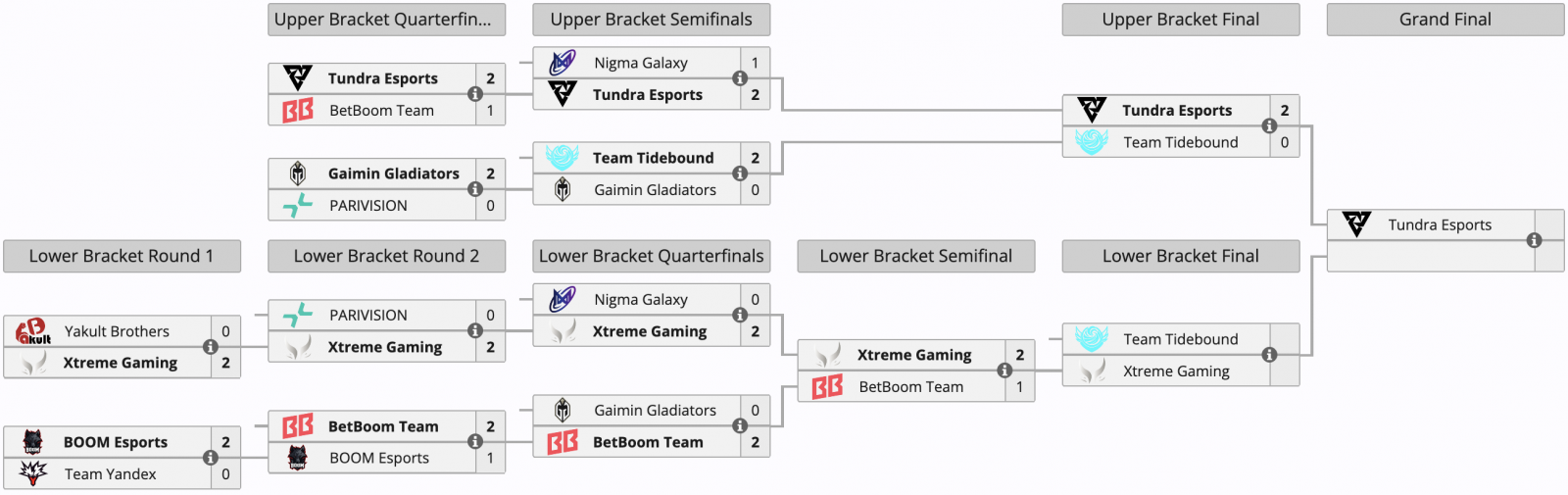This screenshot has height=495, width=1568.
Task: Click info icon for Gaimin Gladiators vs PARIVISION
Action: (475, 189)
